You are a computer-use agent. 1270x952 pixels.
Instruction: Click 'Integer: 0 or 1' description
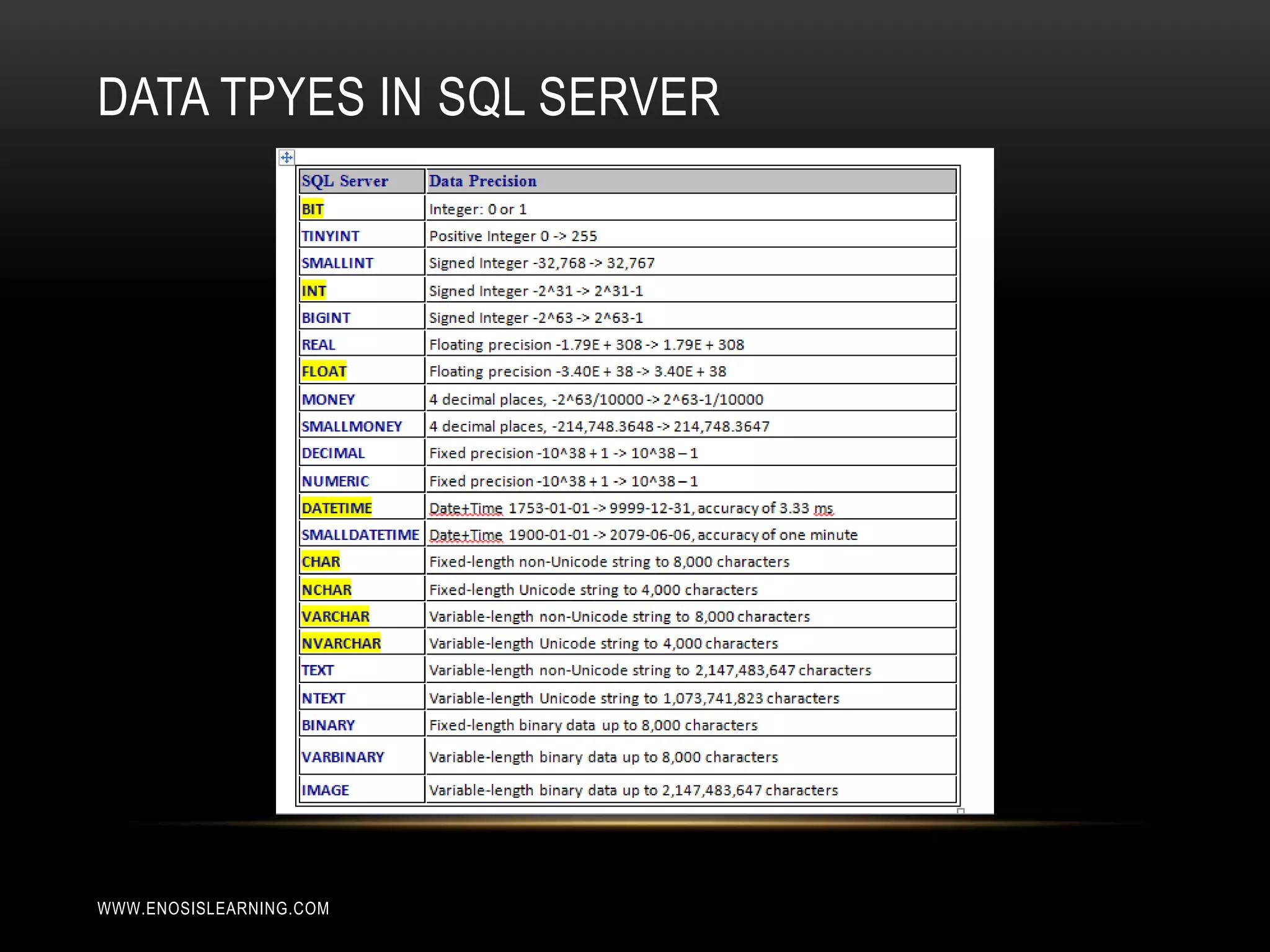(691, 209)
